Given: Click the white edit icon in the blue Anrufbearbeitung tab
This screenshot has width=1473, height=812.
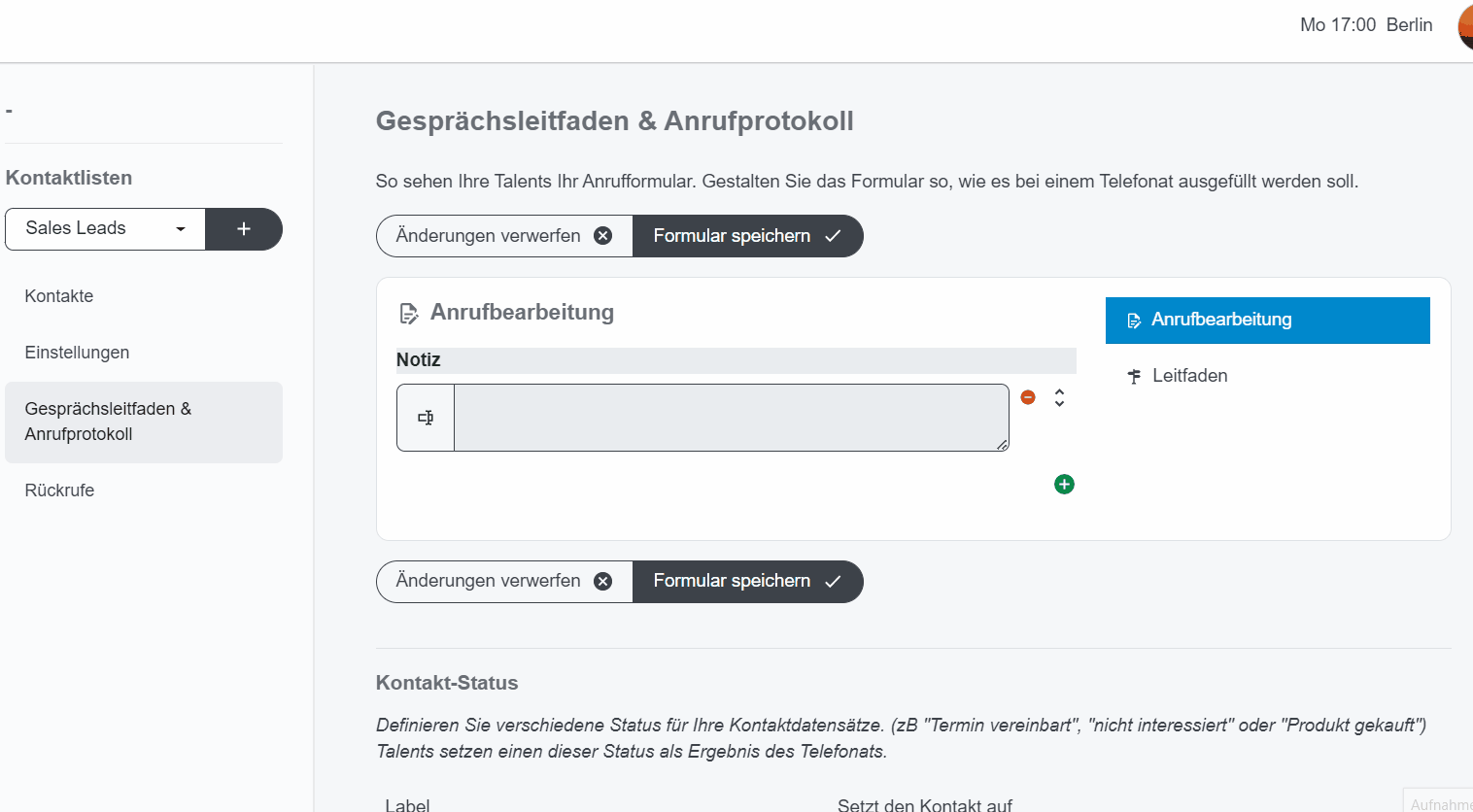Looking at the screenshot, I should (x=1135, y=320).
